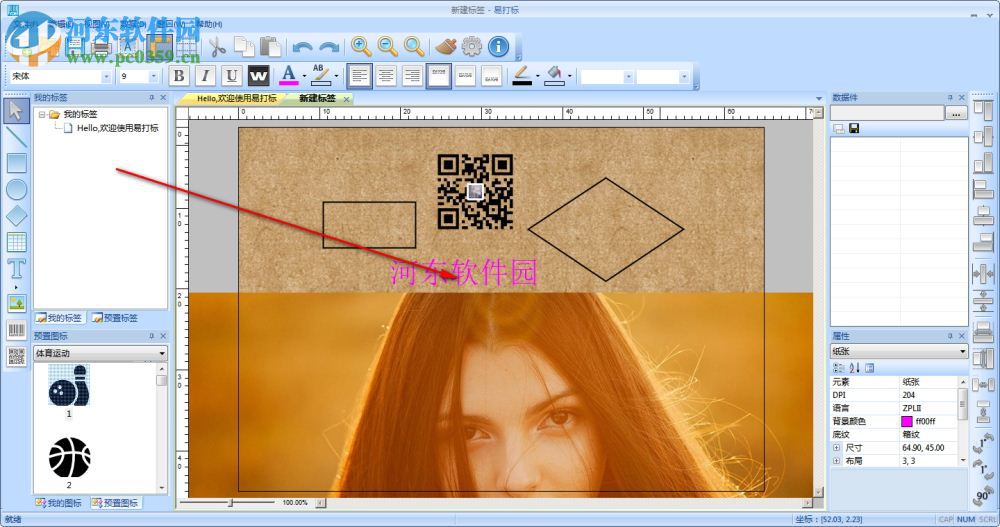1000x527 pixels.
Task: Click the zoom reset magnifier
Action: point(415,46)
